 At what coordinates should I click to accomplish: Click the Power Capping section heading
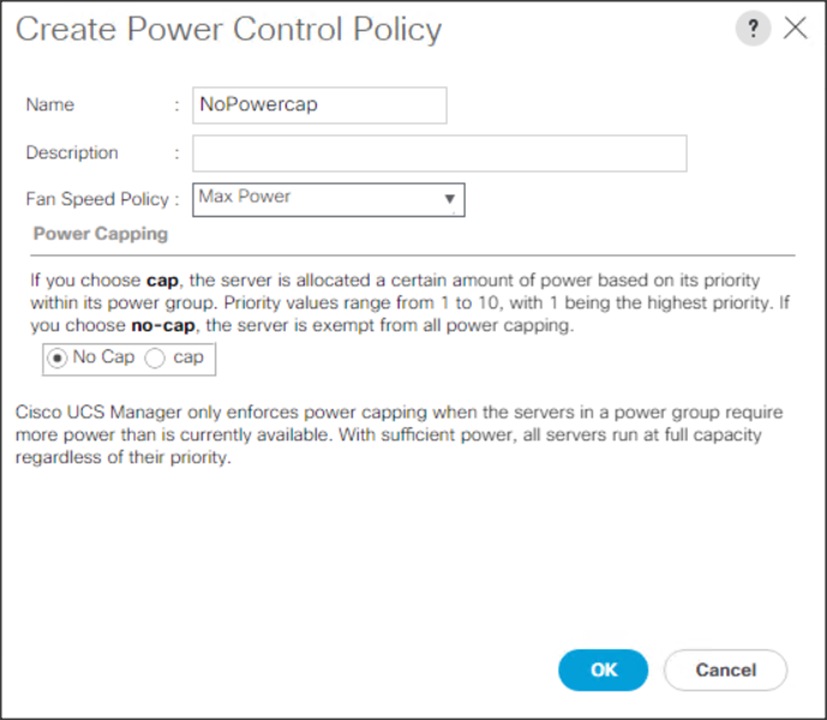click(101, 234)
